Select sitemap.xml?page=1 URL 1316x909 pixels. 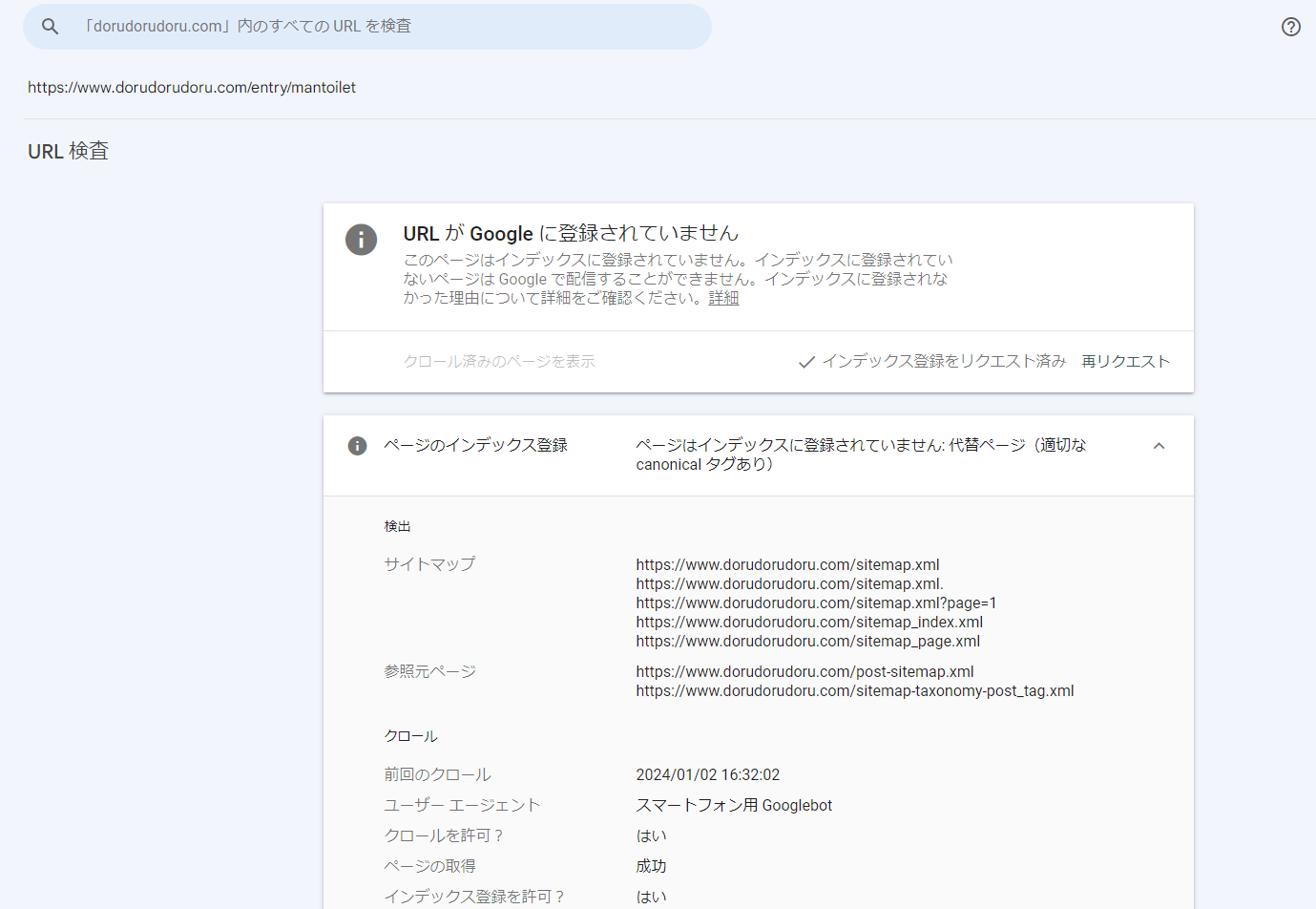(816, 603)
